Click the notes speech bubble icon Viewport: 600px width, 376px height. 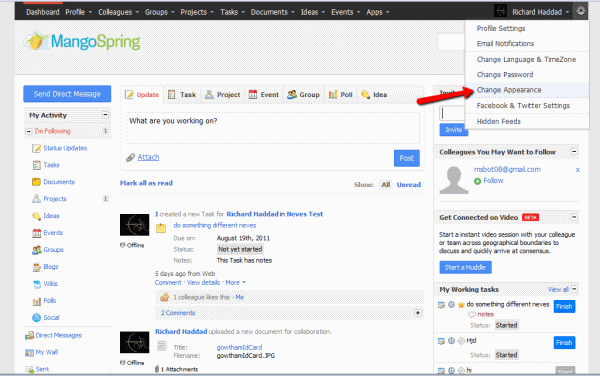click(x=472, y=314)
